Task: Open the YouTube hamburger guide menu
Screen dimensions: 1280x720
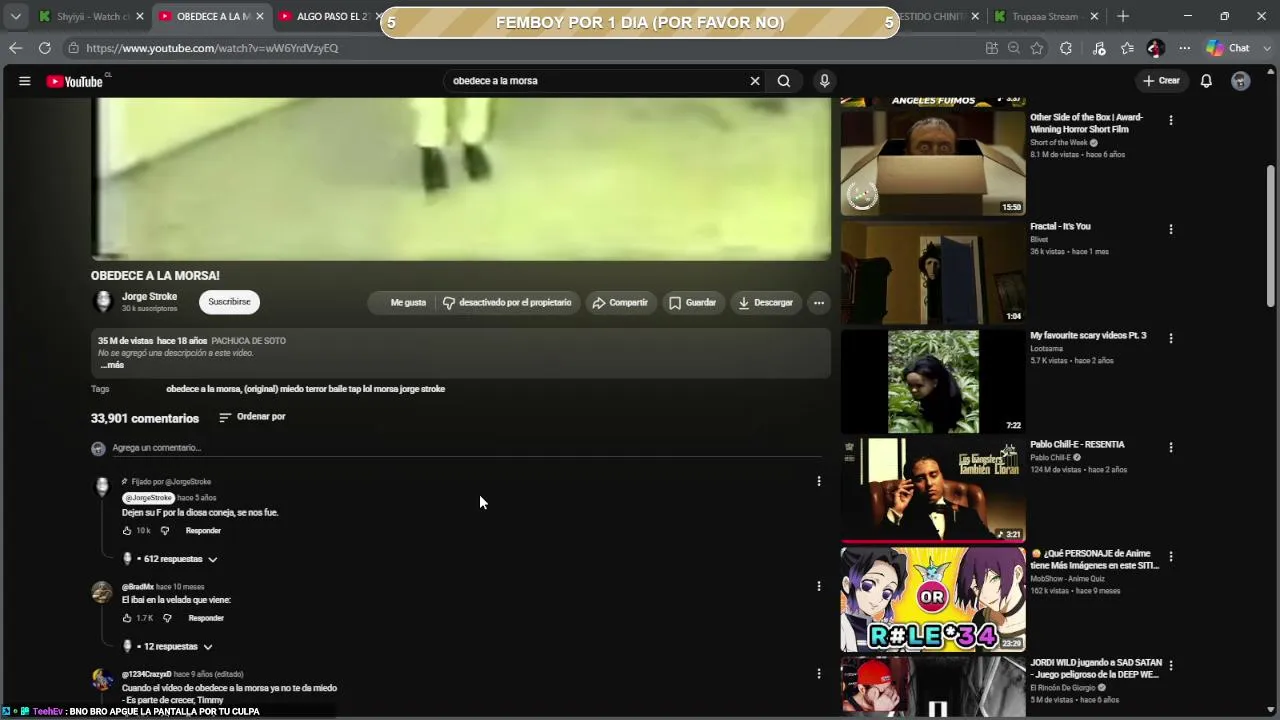Action: (x=25, y=81)
